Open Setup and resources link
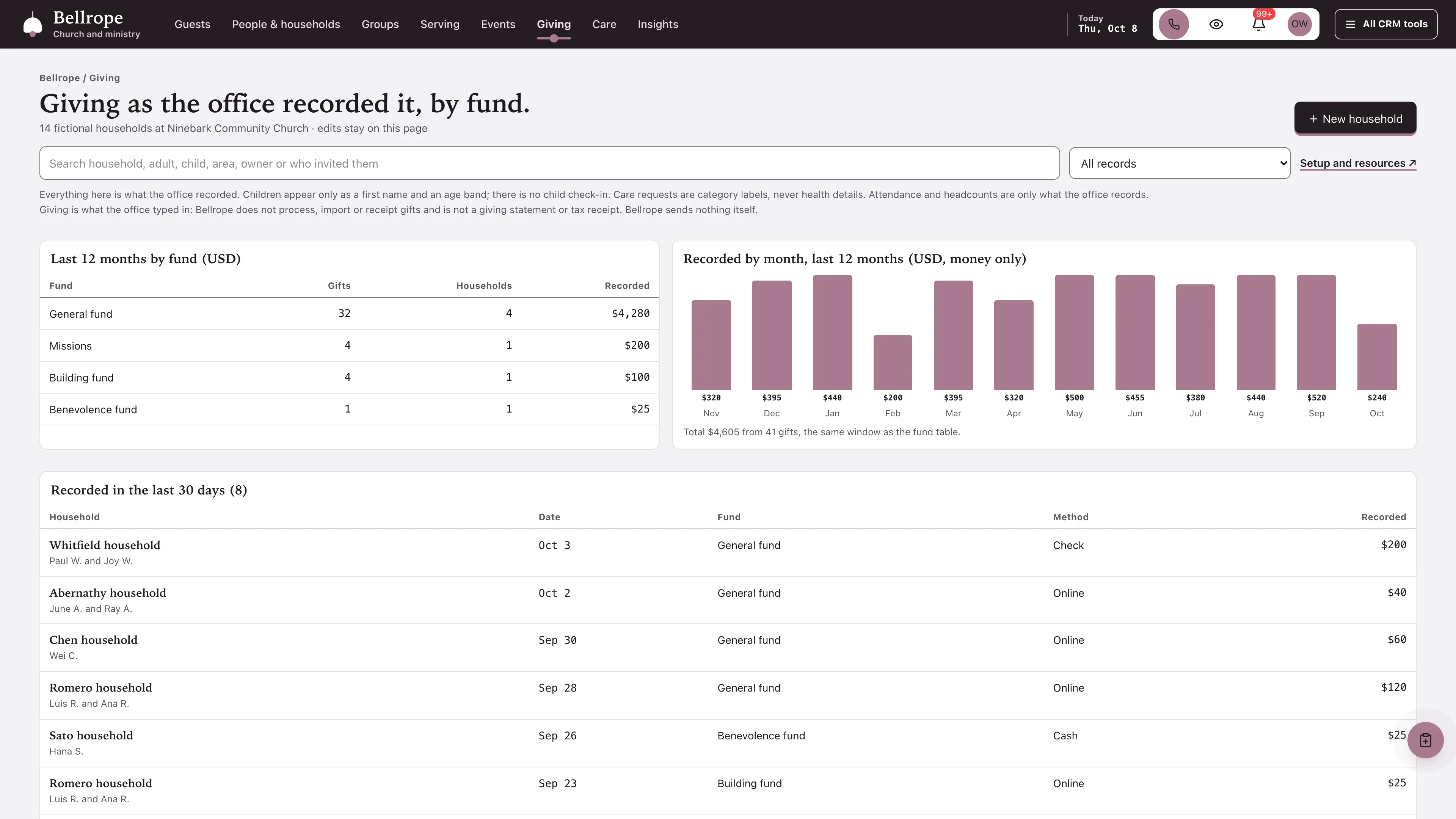Viewport: 1456px width, 819px height. (1358, 163)
